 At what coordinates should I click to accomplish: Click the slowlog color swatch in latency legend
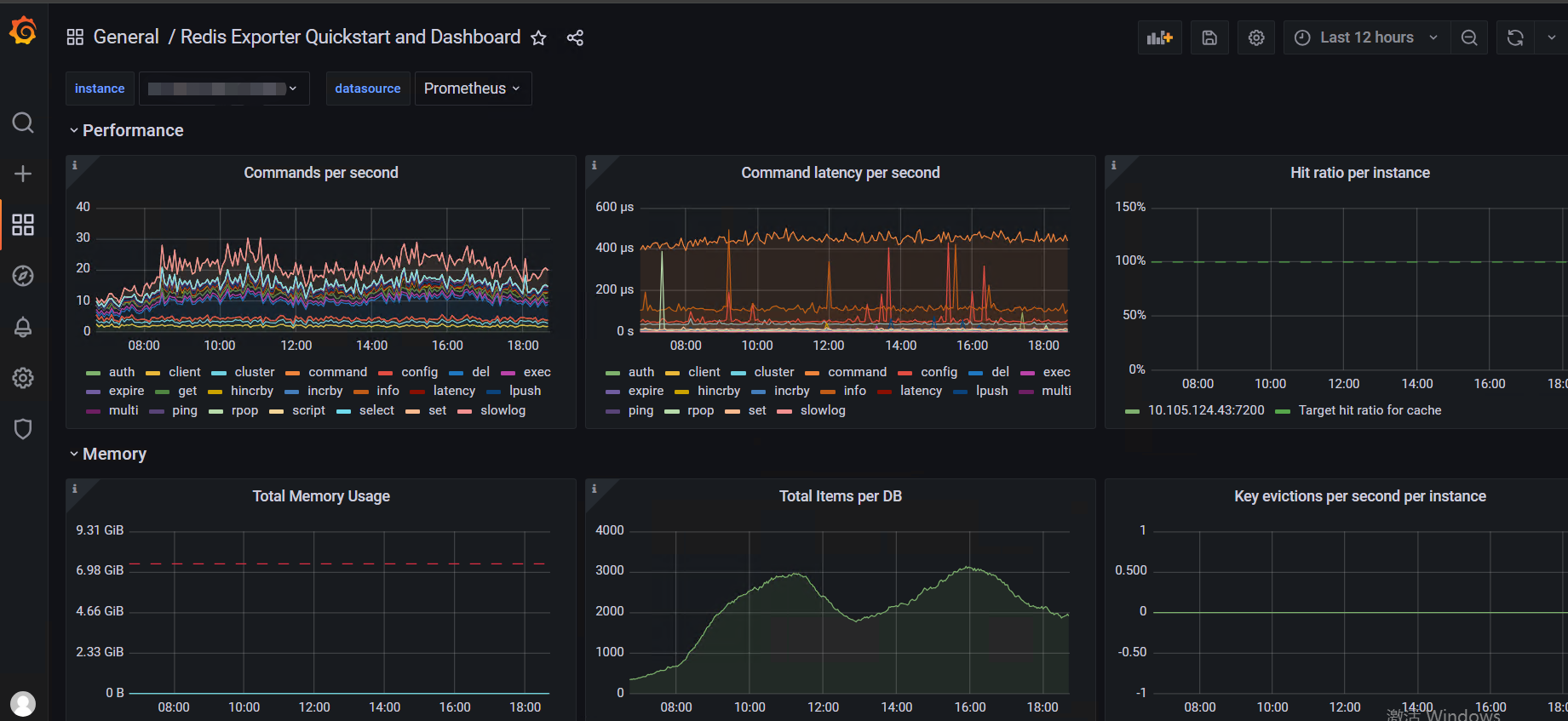pyautogui.click(x=784, y=411)
